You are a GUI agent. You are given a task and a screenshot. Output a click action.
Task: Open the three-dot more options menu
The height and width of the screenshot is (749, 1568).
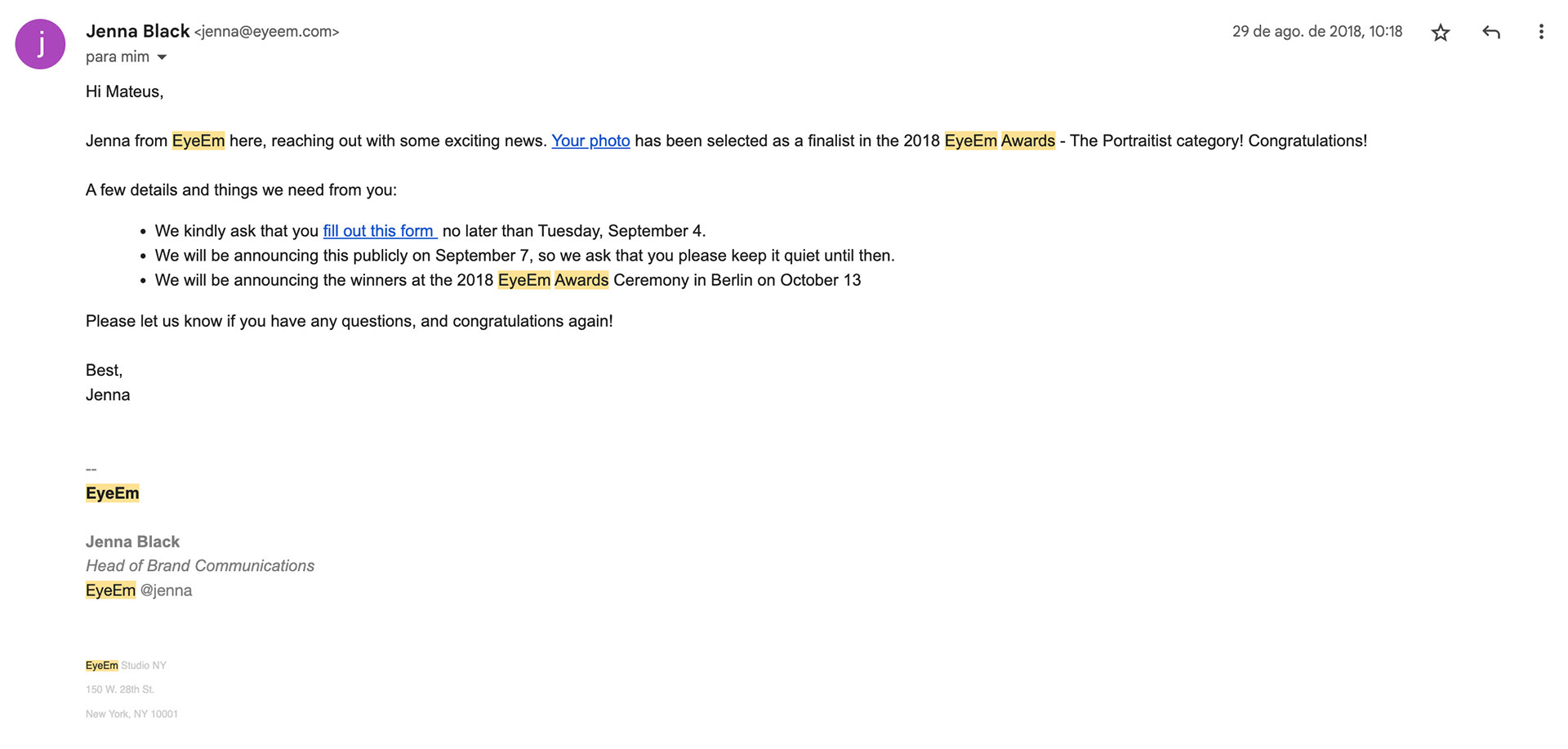1541,32
